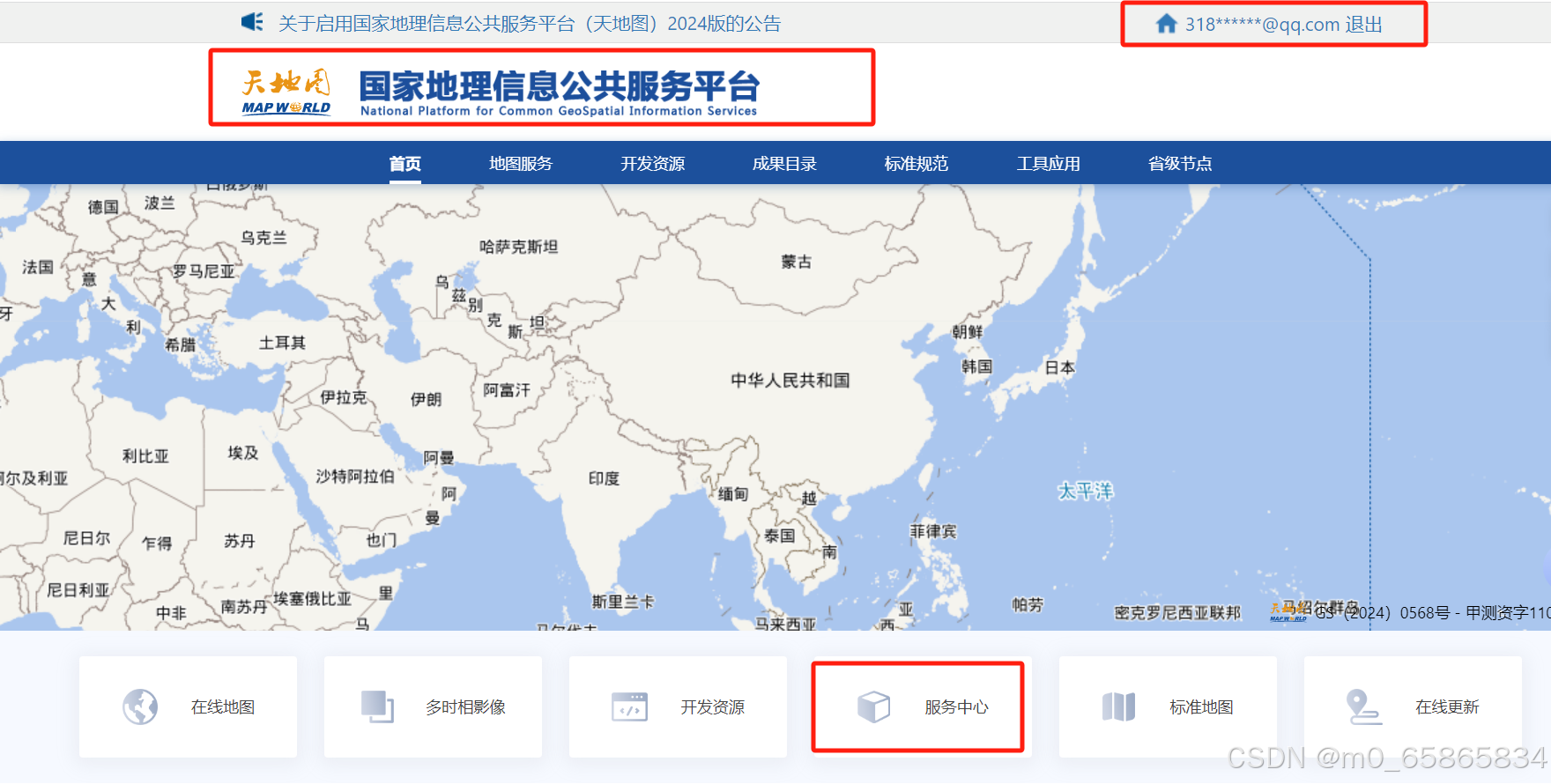The height and width of the screenshot is (784, 1551).
Task: Click the 多时相影像 layers icon
Action: tap(378, 706)
